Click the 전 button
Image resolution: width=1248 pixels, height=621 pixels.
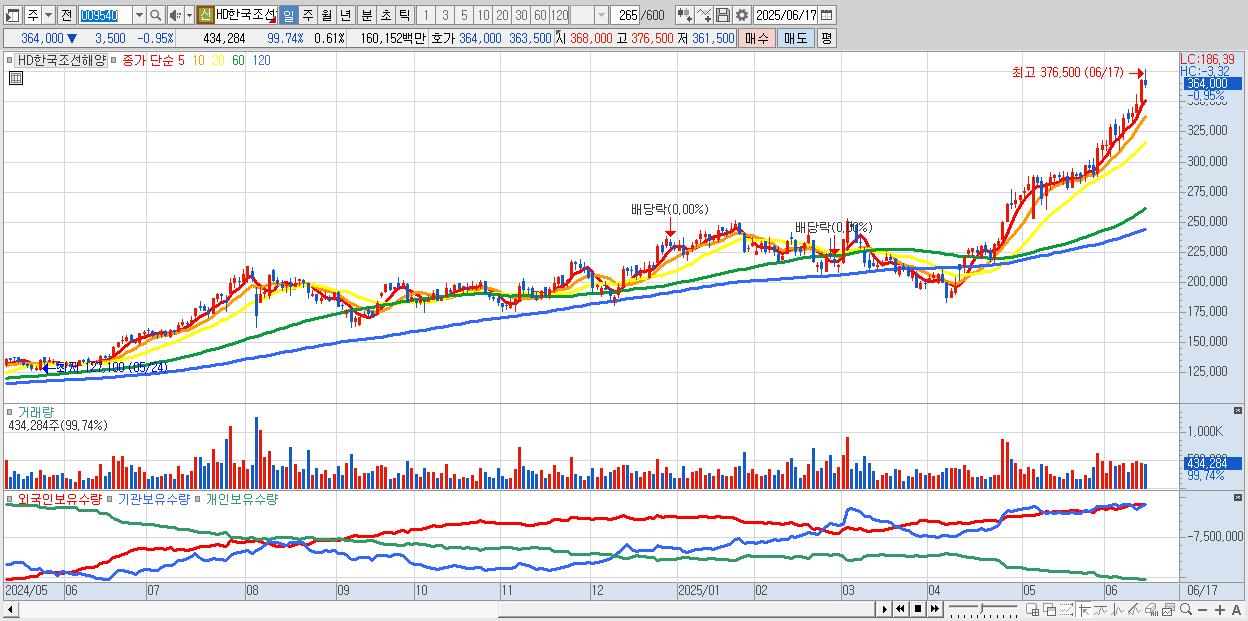pos(66,15)
